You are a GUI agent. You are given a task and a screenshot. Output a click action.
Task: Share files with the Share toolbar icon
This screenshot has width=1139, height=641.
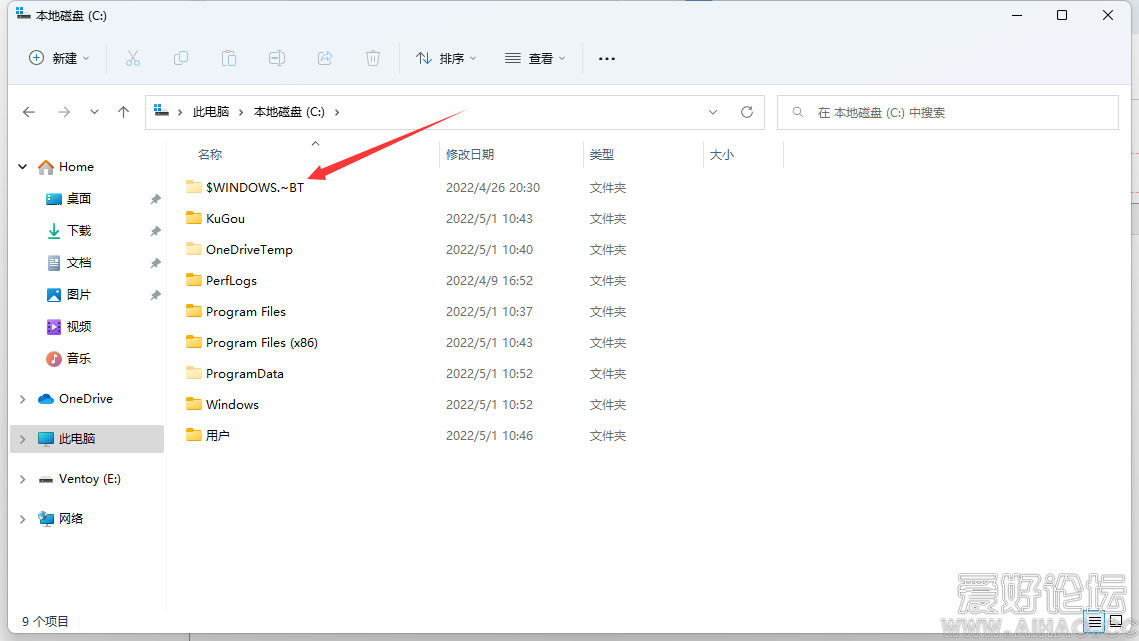pos(324,58)
